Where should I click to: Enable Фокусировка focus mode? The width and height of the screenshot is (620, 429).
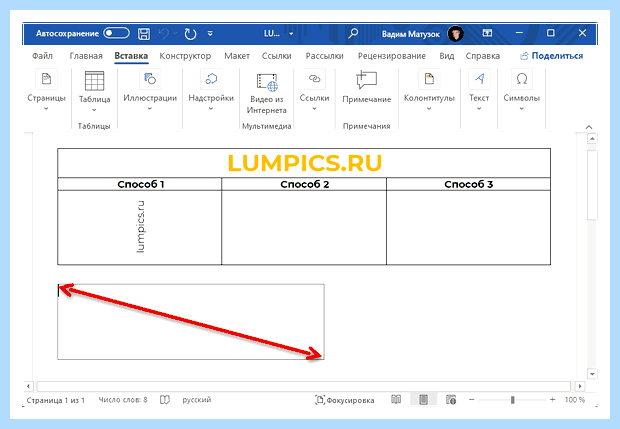(344, 400)
